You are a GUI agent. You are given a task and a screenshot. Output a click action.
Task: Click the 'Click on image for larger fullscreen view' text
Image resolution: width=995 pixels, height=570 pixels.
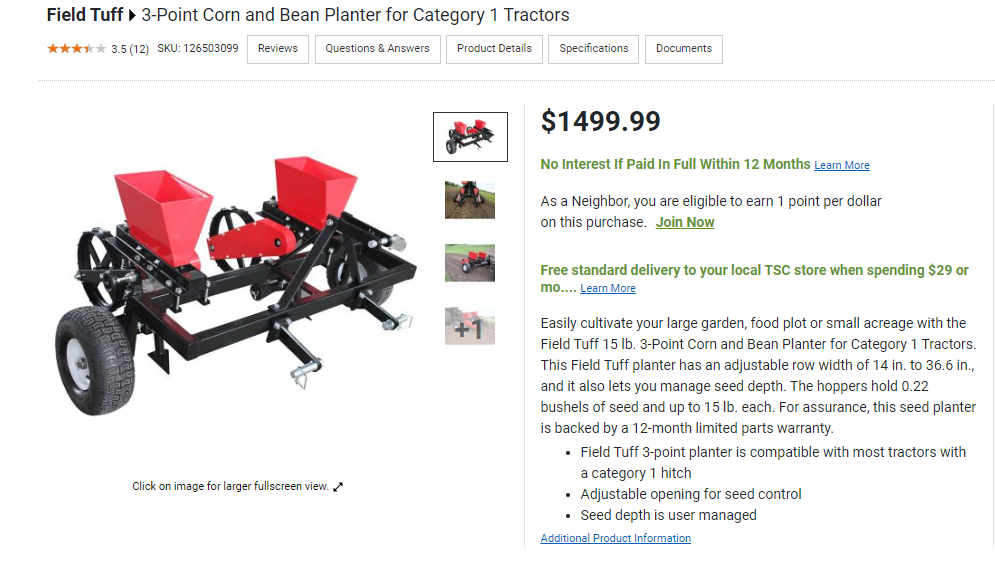230,487
